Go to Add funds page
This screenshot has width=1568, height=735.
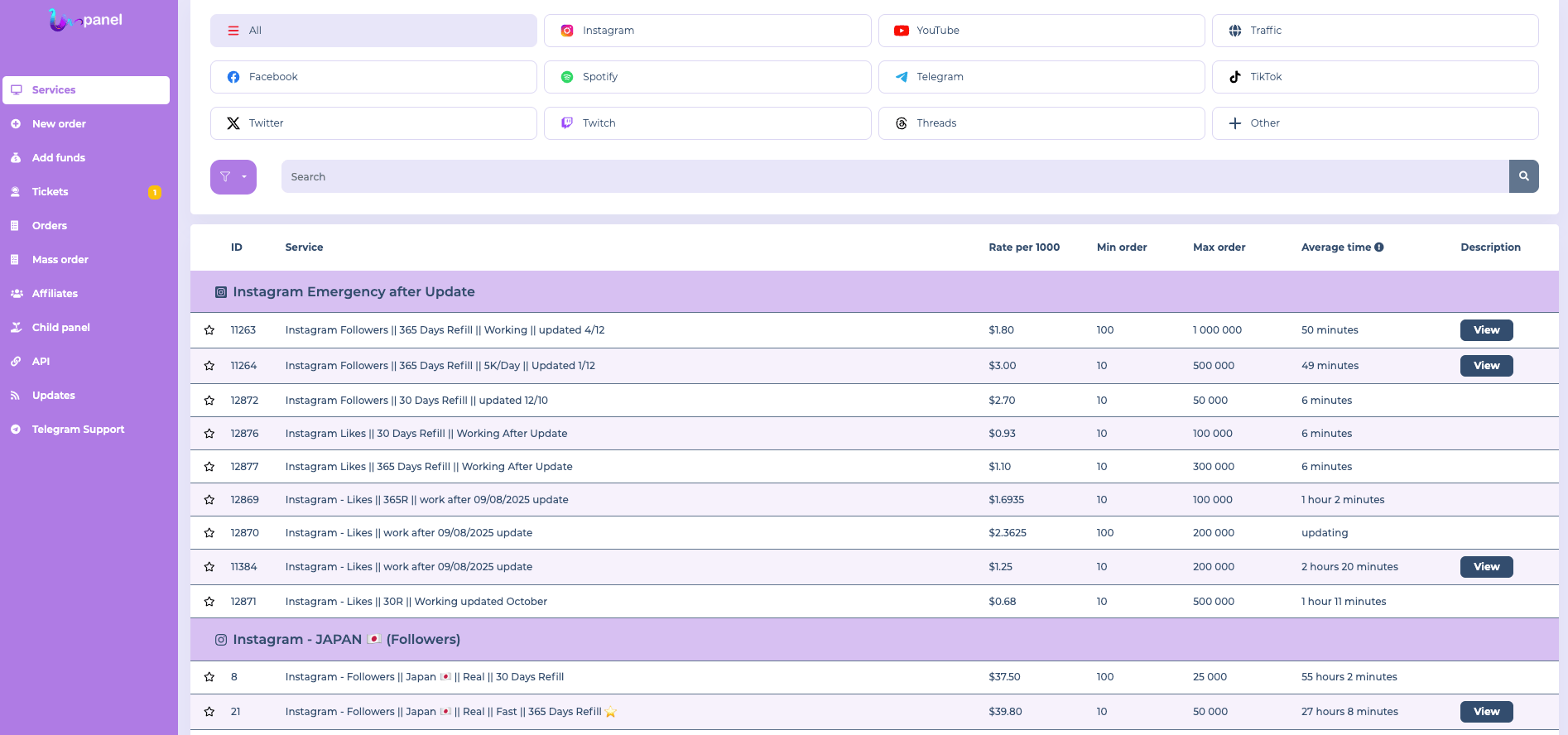click(x=58, y=158)
